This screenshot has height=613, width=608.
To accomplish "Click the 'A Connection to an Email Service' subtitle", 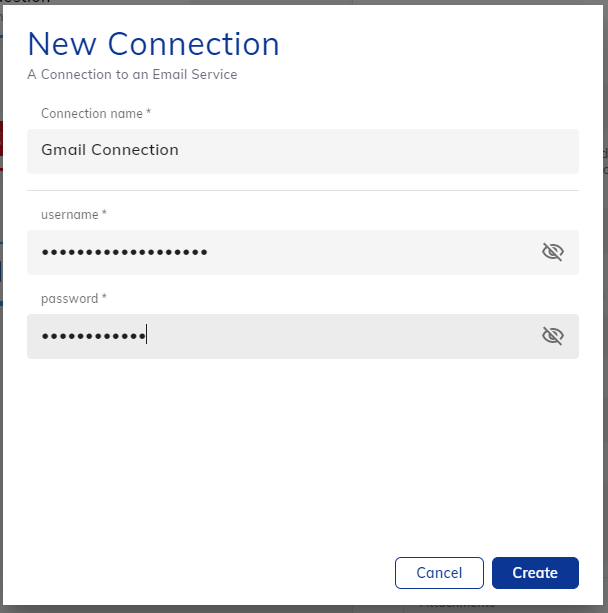I will pos(132,74).
